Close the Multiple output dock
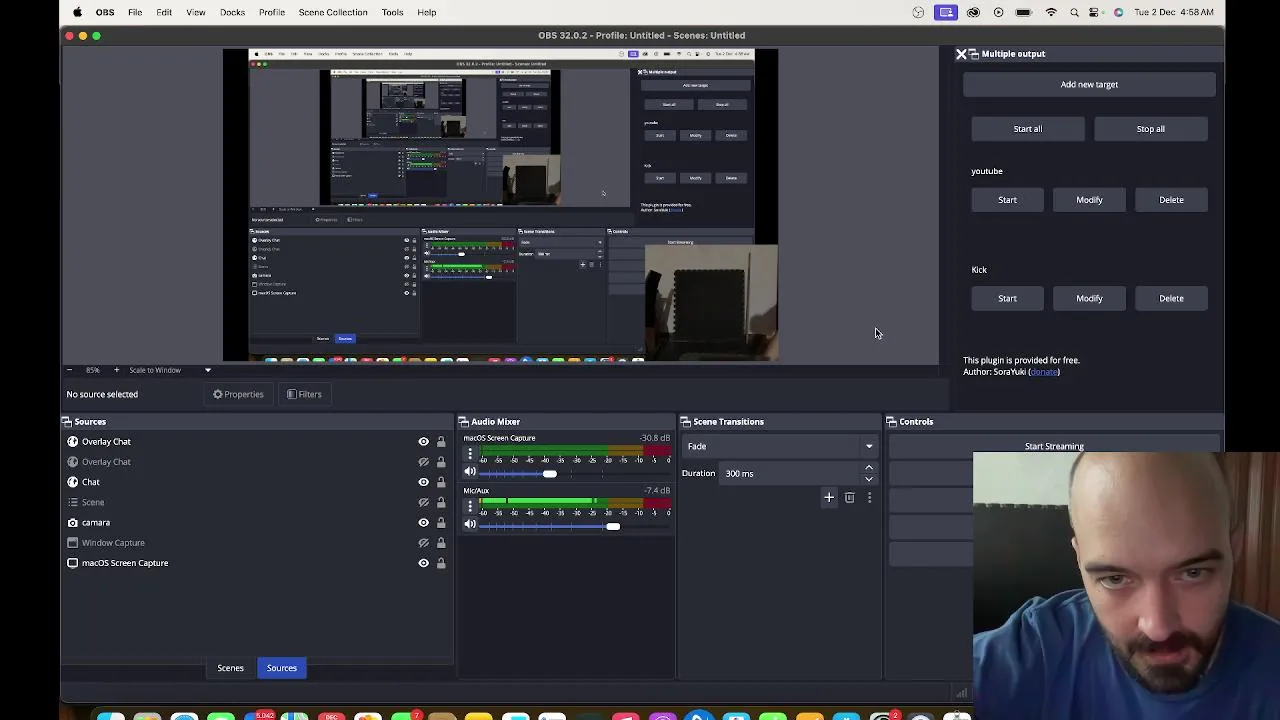 [961, 54]
